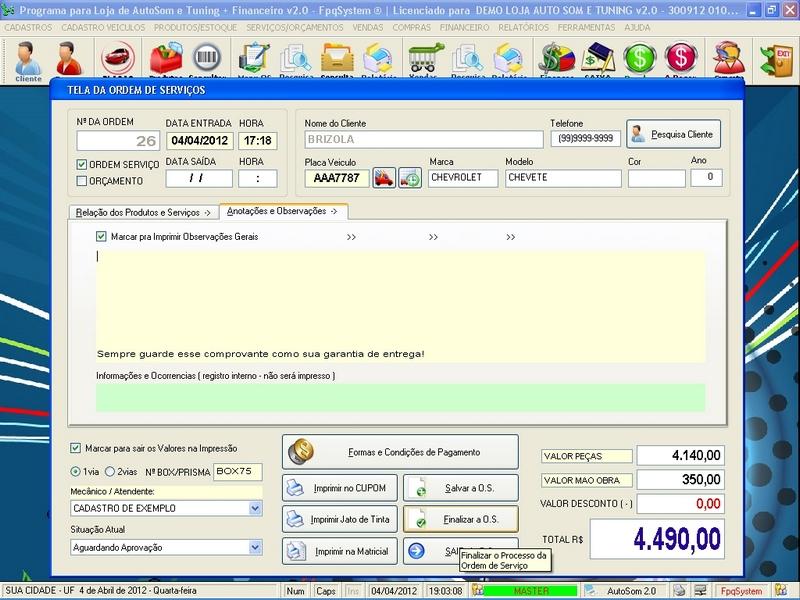Open the red car vehicle toolbar icon

point(118,59)
